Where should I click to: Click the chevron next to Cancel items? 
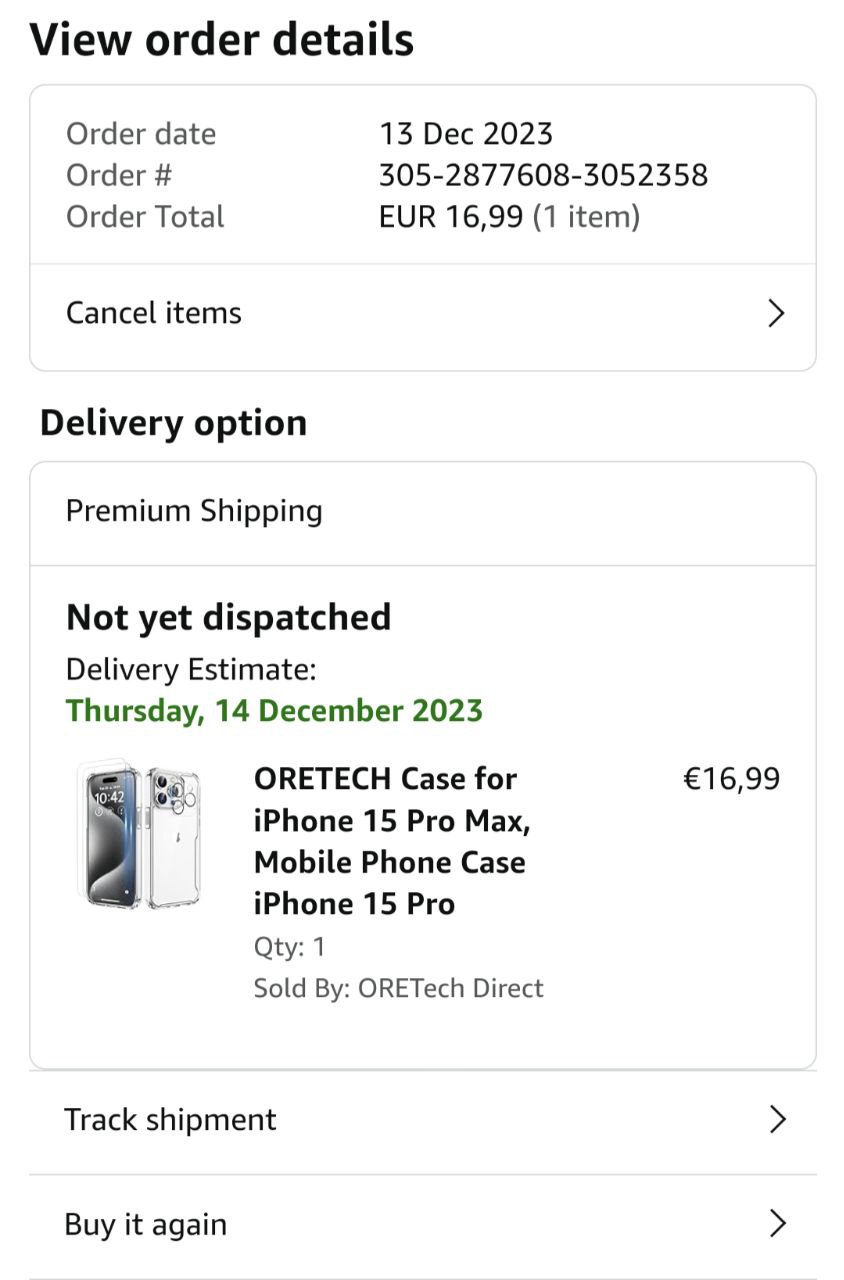tap(776, 314)
